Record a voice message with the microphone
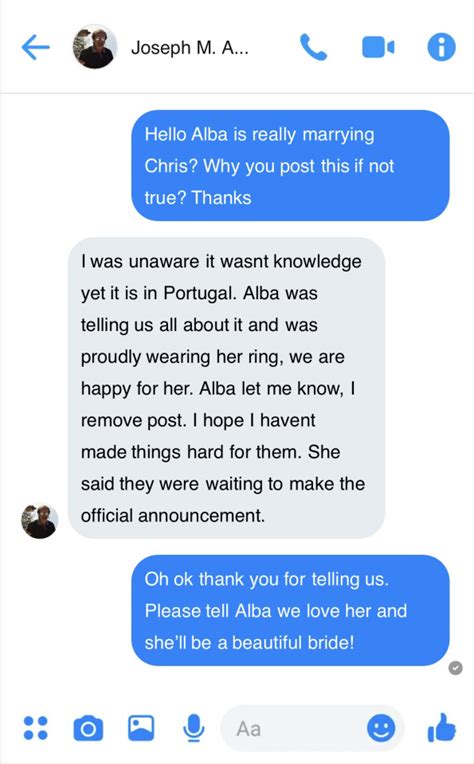 [194, 728]
